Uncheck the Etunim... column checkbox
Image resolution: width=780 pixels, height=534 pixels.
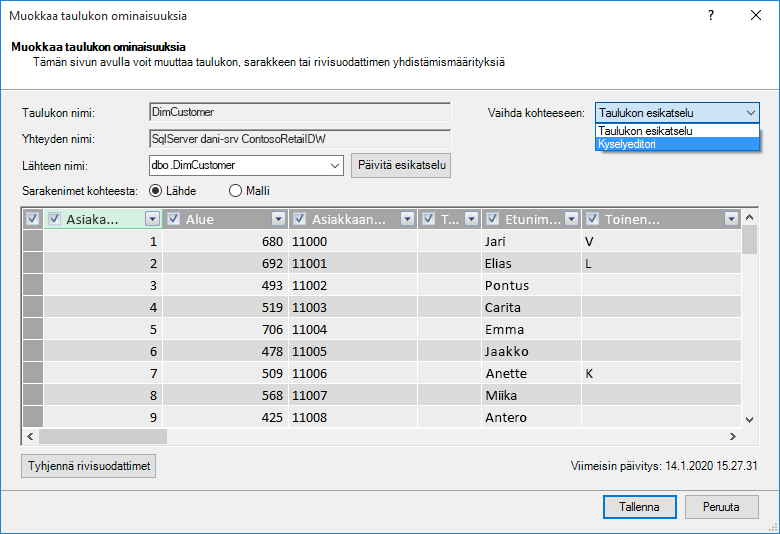tap(492, 218)
